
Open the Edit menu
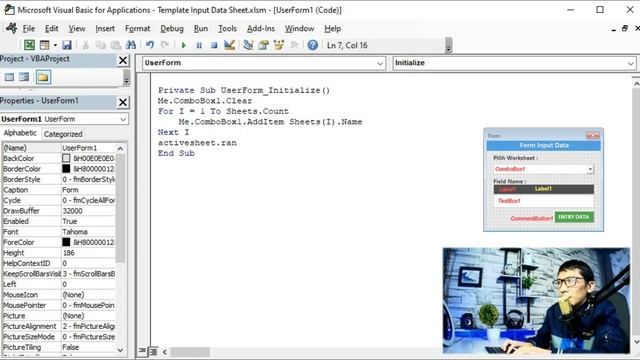(x=51, y=29)
